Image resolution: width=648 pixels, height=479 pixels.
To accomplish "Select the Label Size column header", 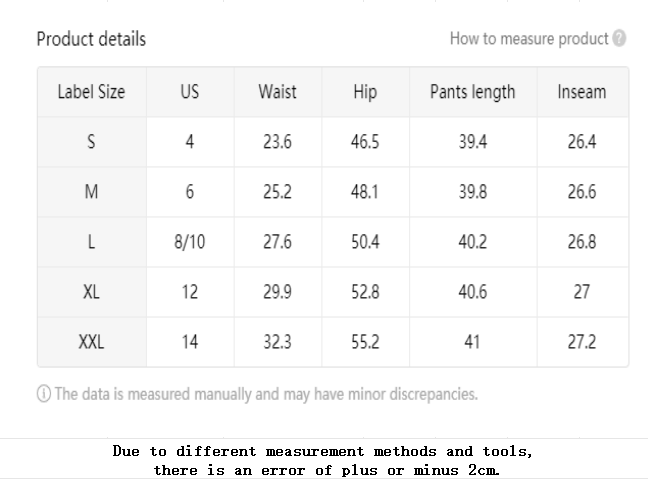I will point(91,92).
